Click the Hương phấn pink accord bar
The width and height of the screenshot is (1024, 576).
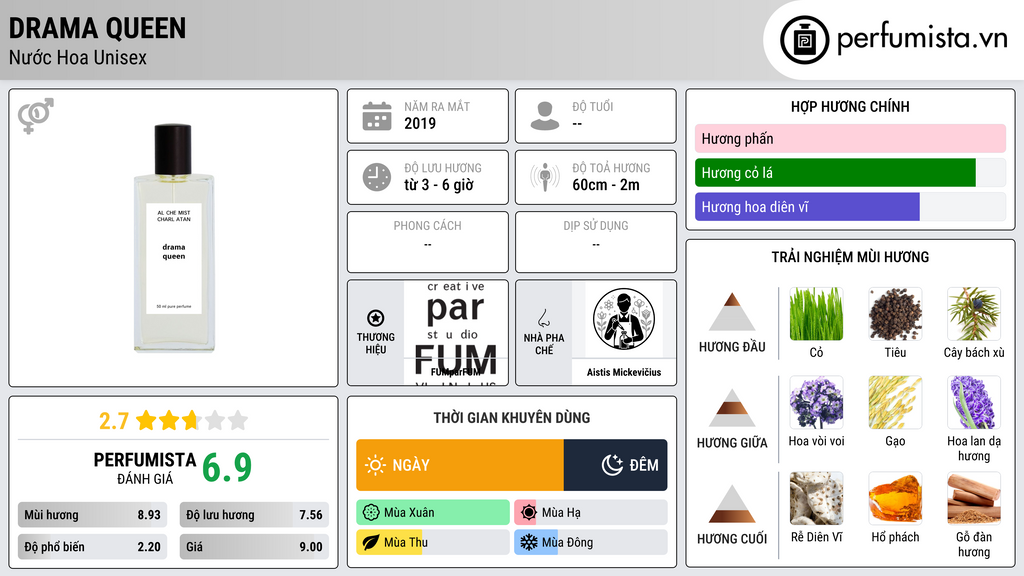[x=850, y=138]
